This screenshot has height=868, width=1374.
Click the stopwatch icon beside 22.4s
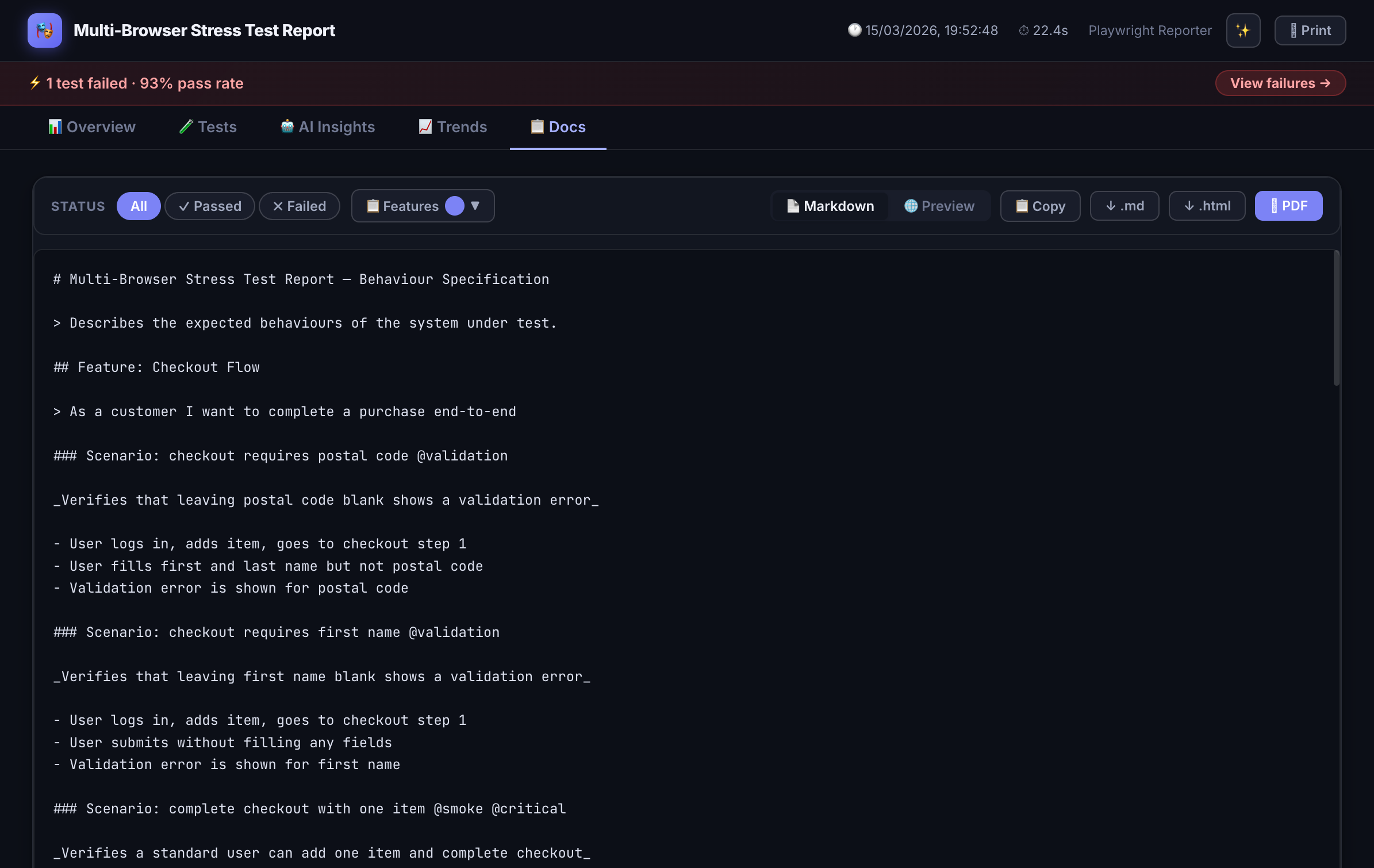[1024, 30]
